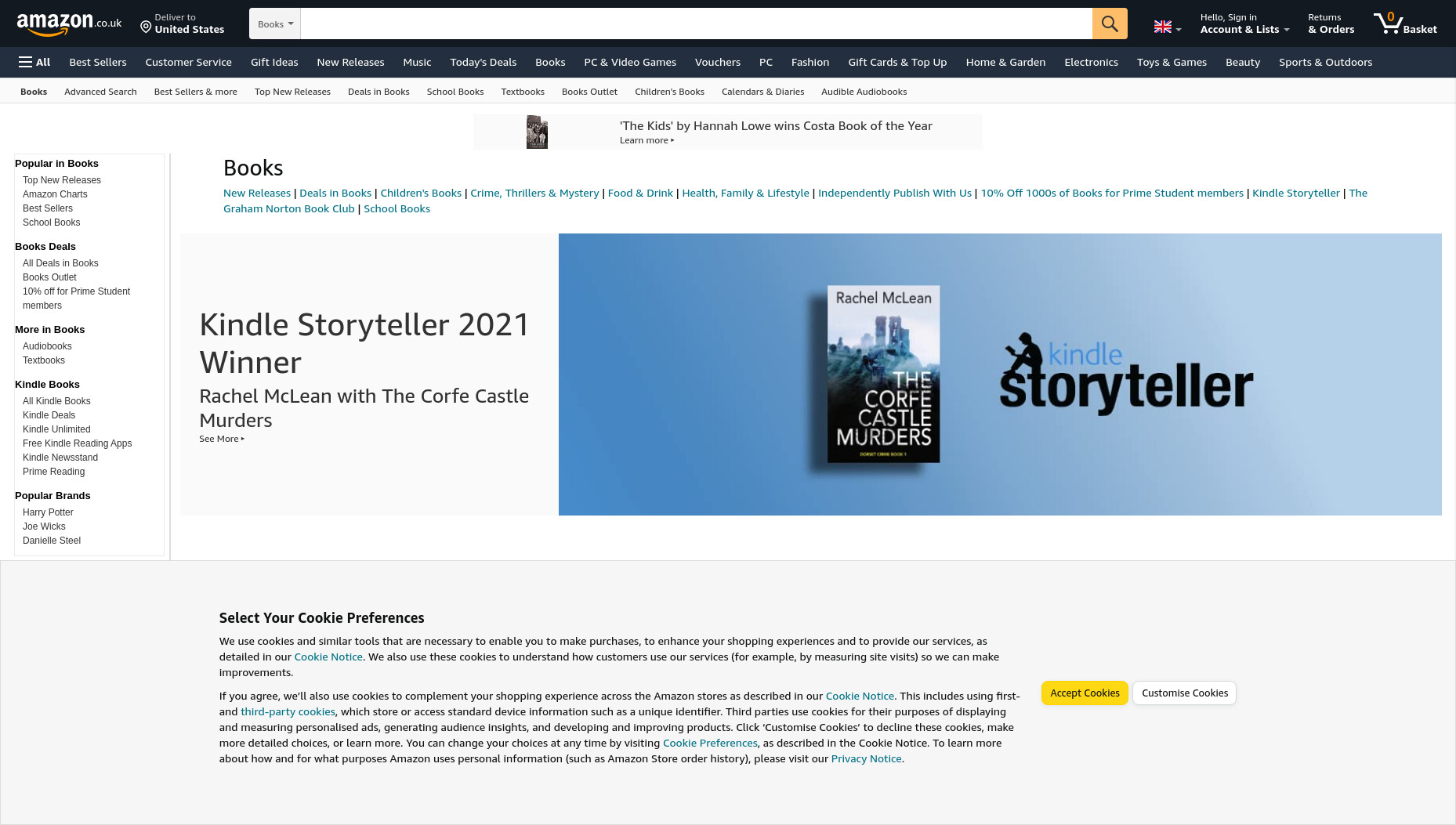The height and width of the screenshot is (825, 1456).
Task: Open Danielle Steel brand link
Action: point(52,541)
